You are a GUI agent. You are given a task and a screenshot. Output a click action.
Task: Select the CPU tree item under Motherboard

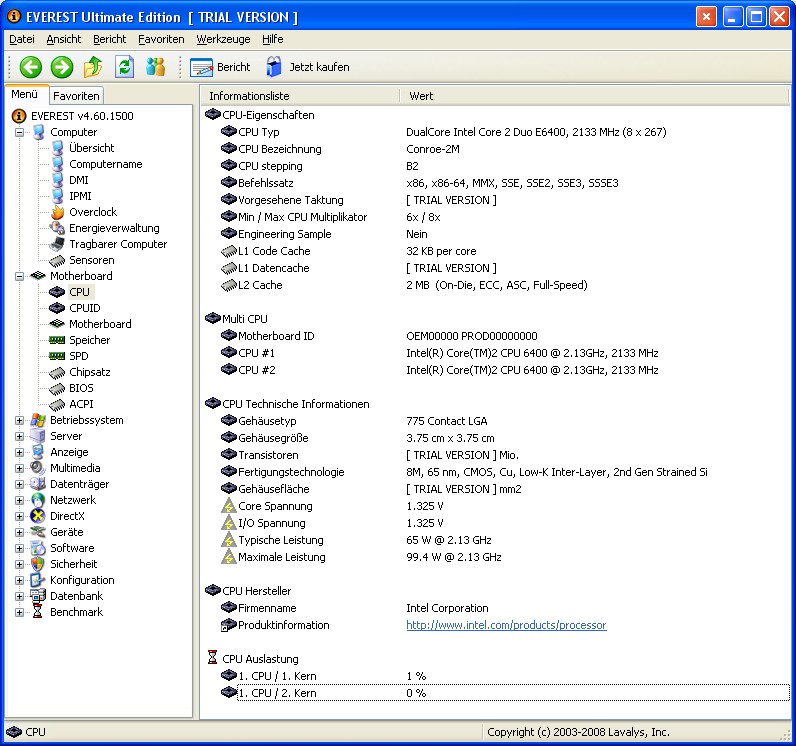pos(79,292)
